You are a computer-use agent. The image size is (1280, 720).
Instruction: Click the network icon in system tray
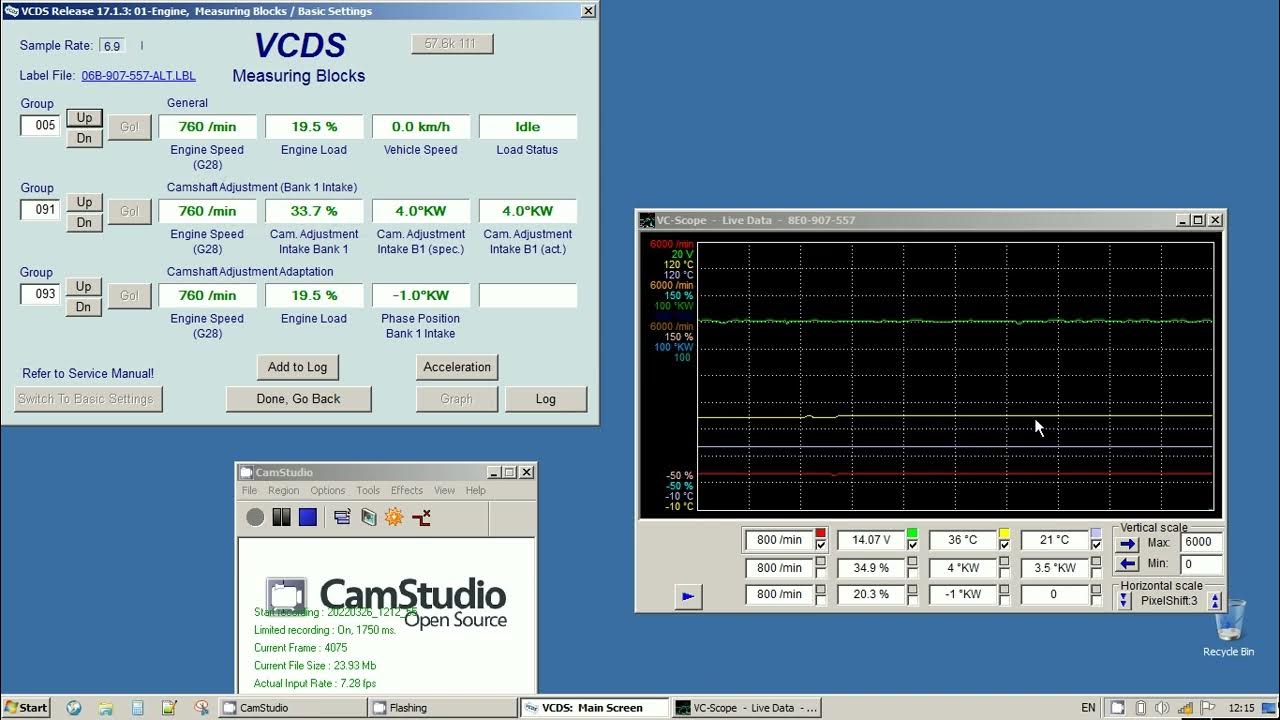pyautogui.click(x=1185, y=707)
